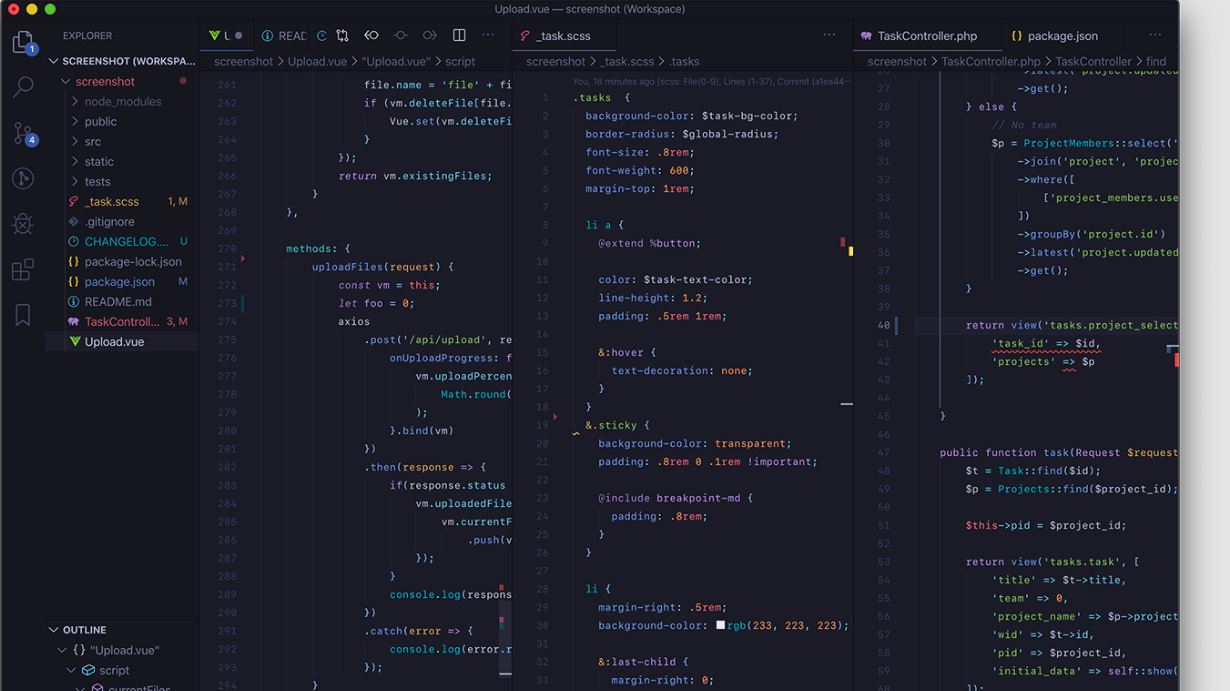Select Upload.vue in Explorer tree
The height and width of the screenshot is (691, 1230).
122,341
